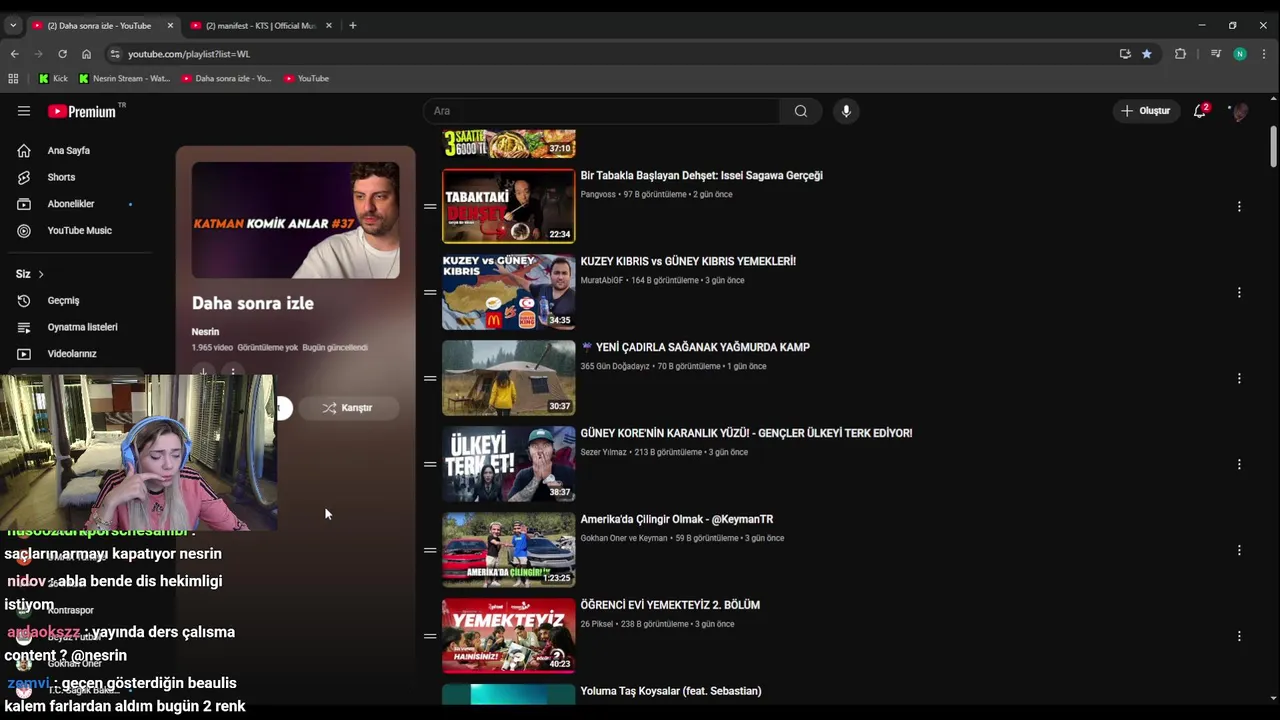Click the YouTube Premium logo
This screenshot has width=1280, height=720.
tap(82, 111)
